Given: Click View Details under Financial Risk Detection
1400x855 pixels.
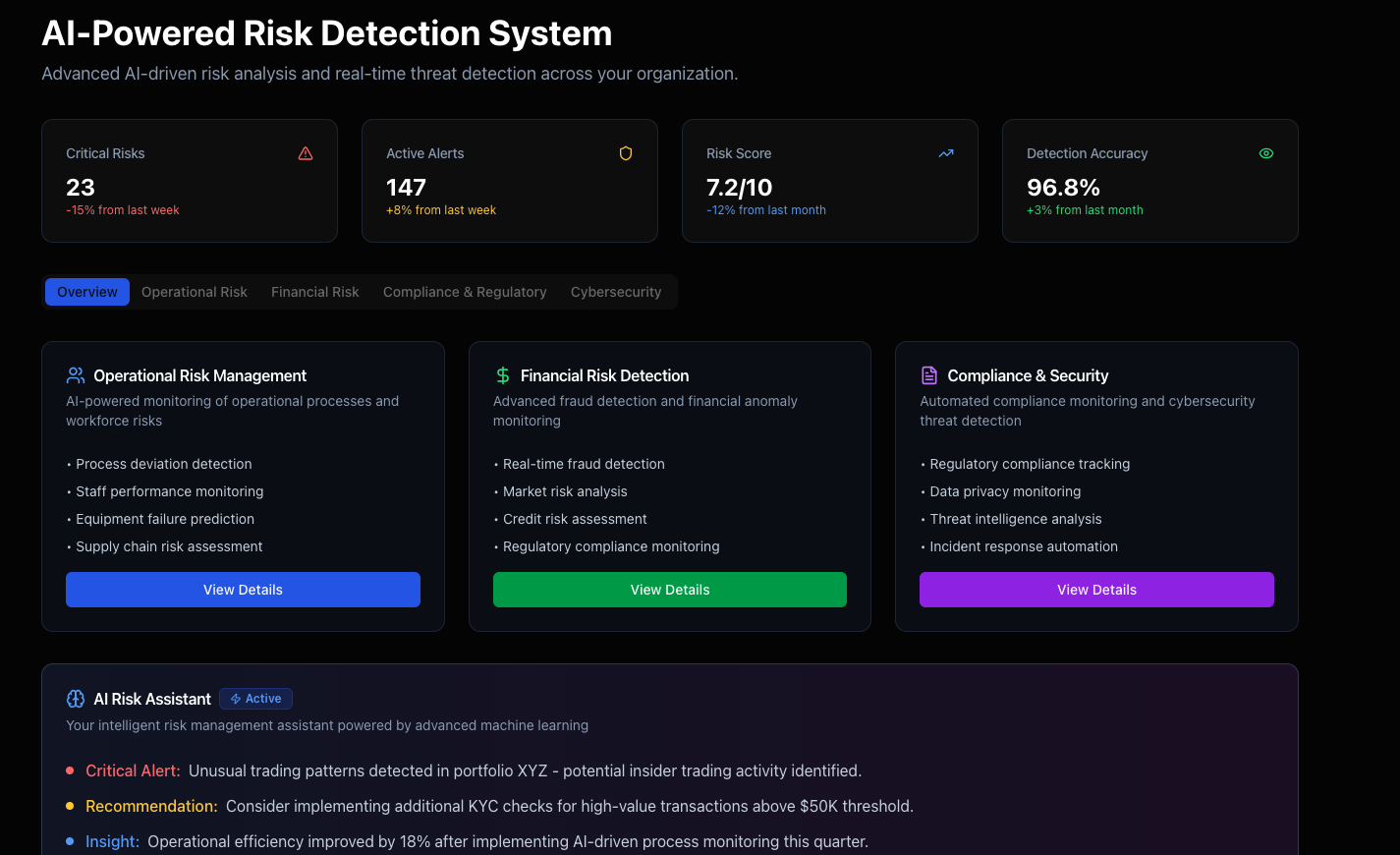Looking at the screenshot, I should (x=669, y=590).
